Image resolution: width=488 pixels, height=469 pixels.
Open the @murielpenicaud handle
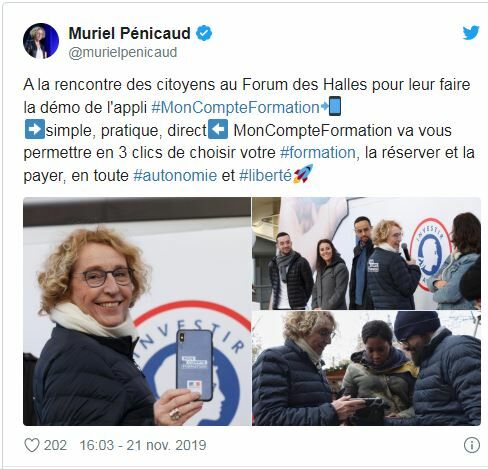[123, 52]
